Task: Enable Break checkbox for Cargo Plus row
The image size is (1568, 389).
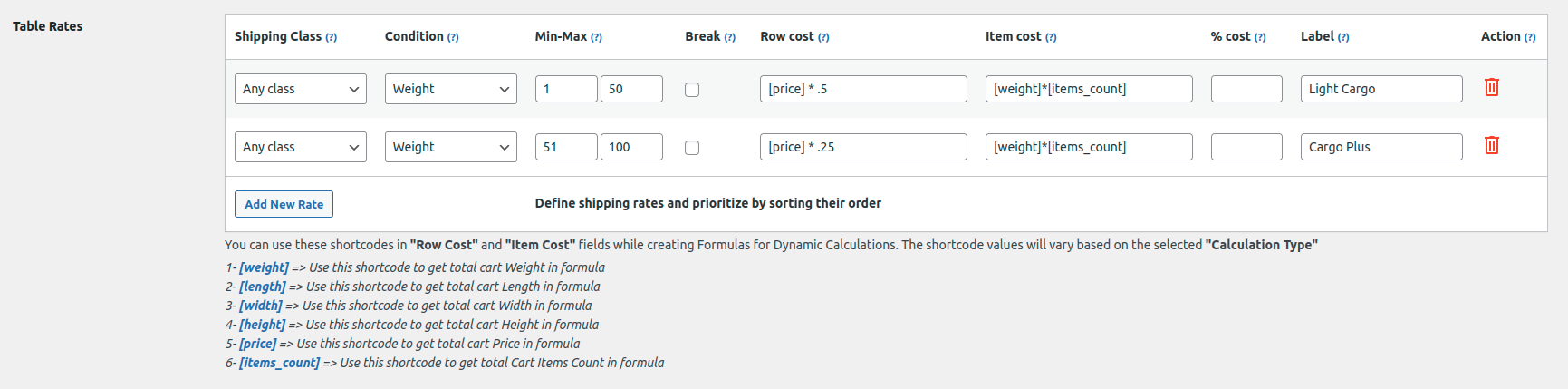Action: point(692,148)
